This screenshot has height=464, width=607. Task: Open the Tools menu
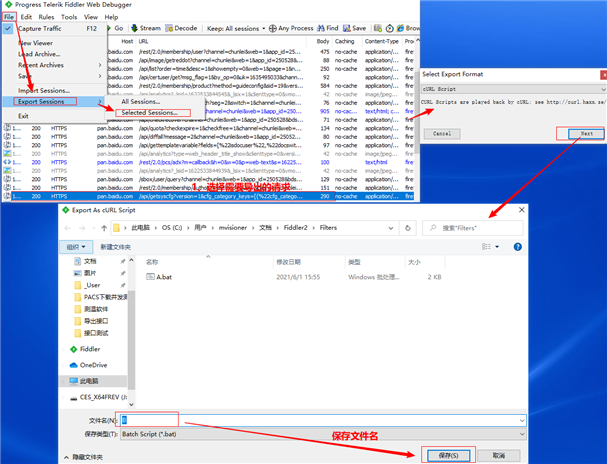click(69, 17)
